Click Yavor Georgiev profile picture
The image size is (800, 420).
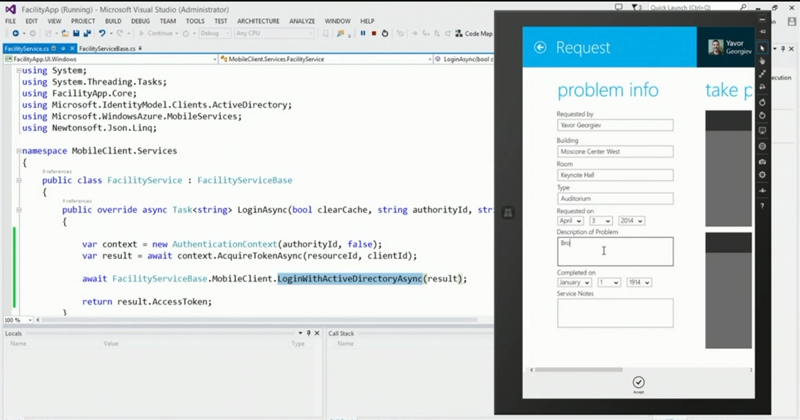(x=715, y=47)
